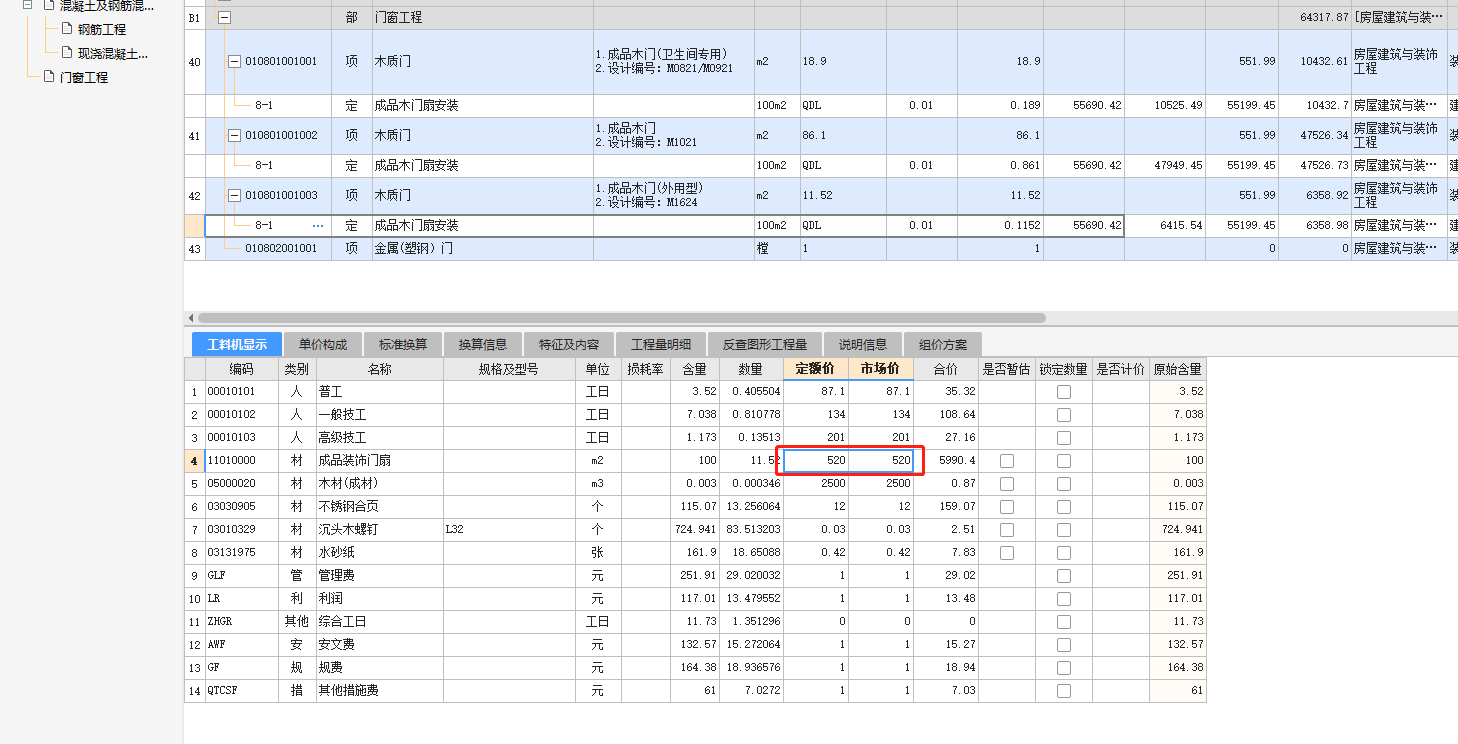Open the 换算信息 tab
Viewport: 1458px width, 744px height.
click(x=483, y=344)
